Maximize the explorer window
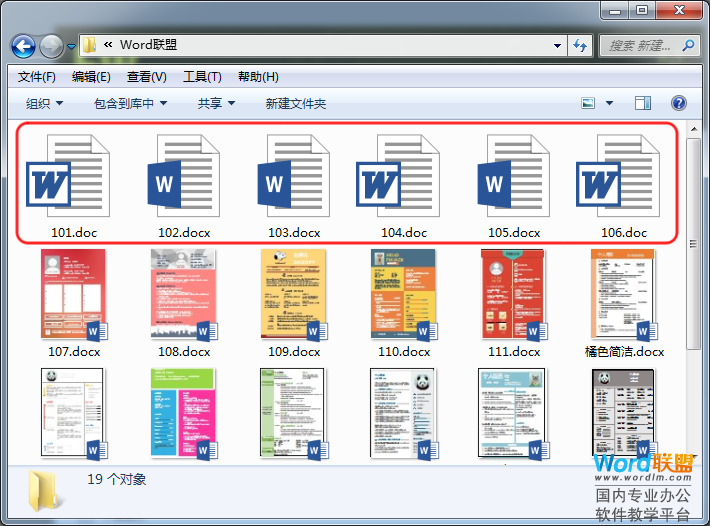 pos(642,10)
